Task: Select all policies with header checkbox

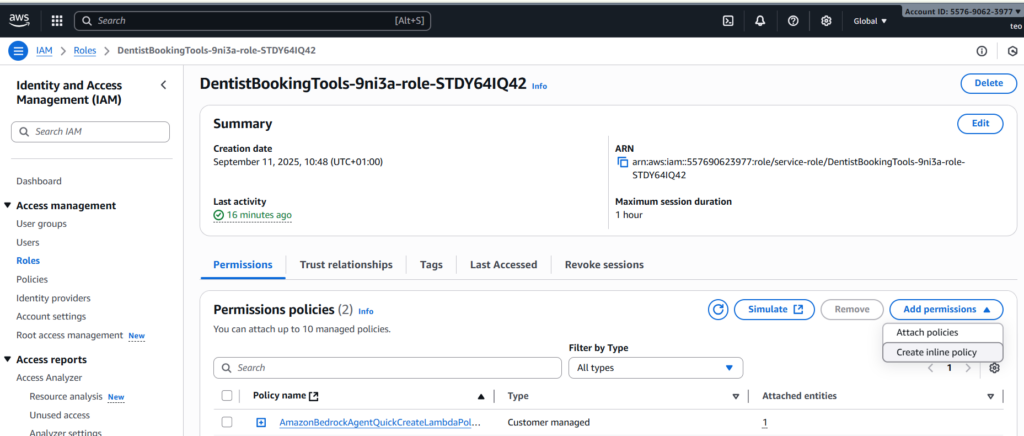Action: [x=227, y=396]
